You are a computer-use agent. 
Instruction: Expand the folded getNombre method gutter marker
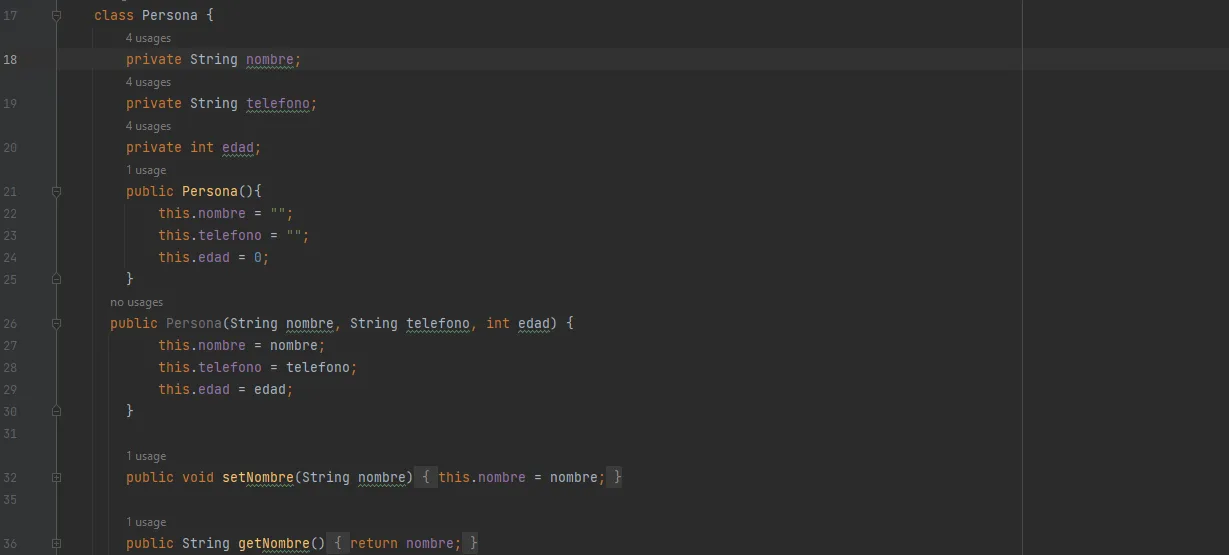(x=57, y=543)
